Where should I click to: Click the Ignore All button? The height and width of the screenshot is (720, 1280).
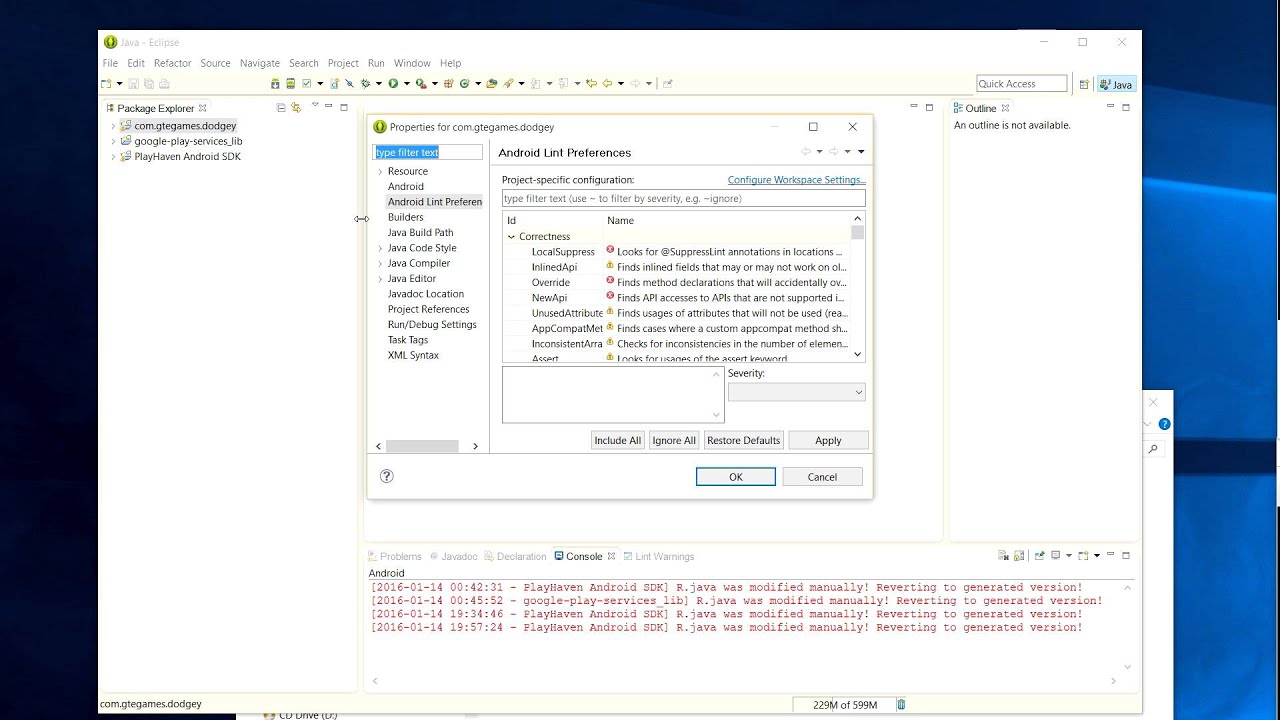click(673, 440)
